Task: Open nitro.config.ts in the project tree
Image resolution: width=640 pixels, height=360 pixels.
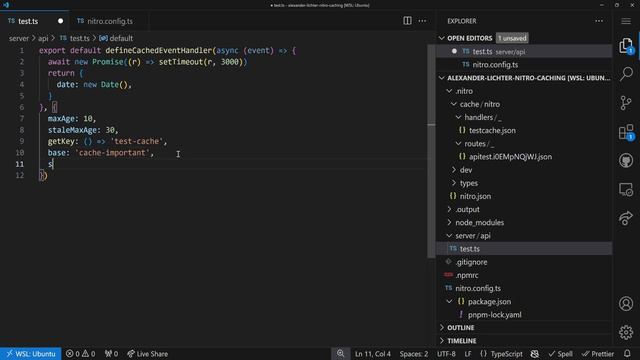Action: pos(524,288)
